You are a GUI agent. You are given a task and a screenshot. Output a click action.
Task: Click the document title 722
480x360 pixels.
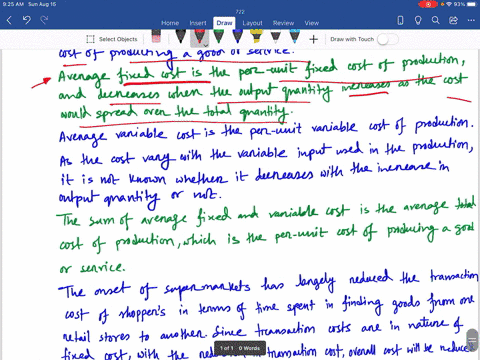[x=240, y=12]
